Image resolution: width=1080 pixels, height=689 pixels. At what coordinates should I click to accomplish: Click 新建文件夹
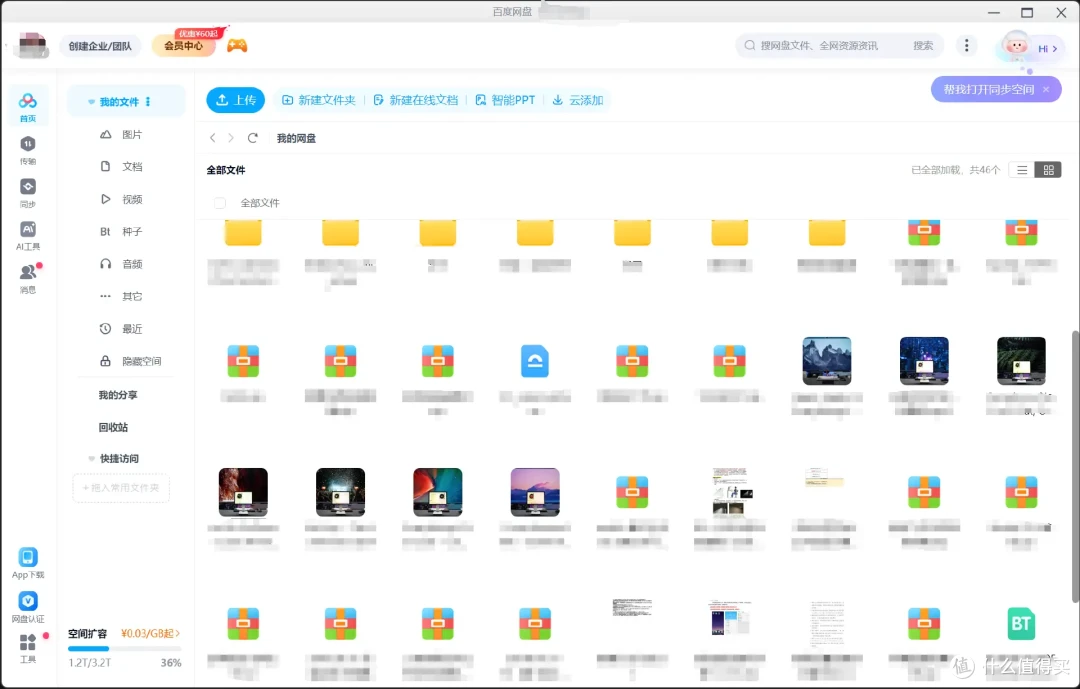click(319, 100)
